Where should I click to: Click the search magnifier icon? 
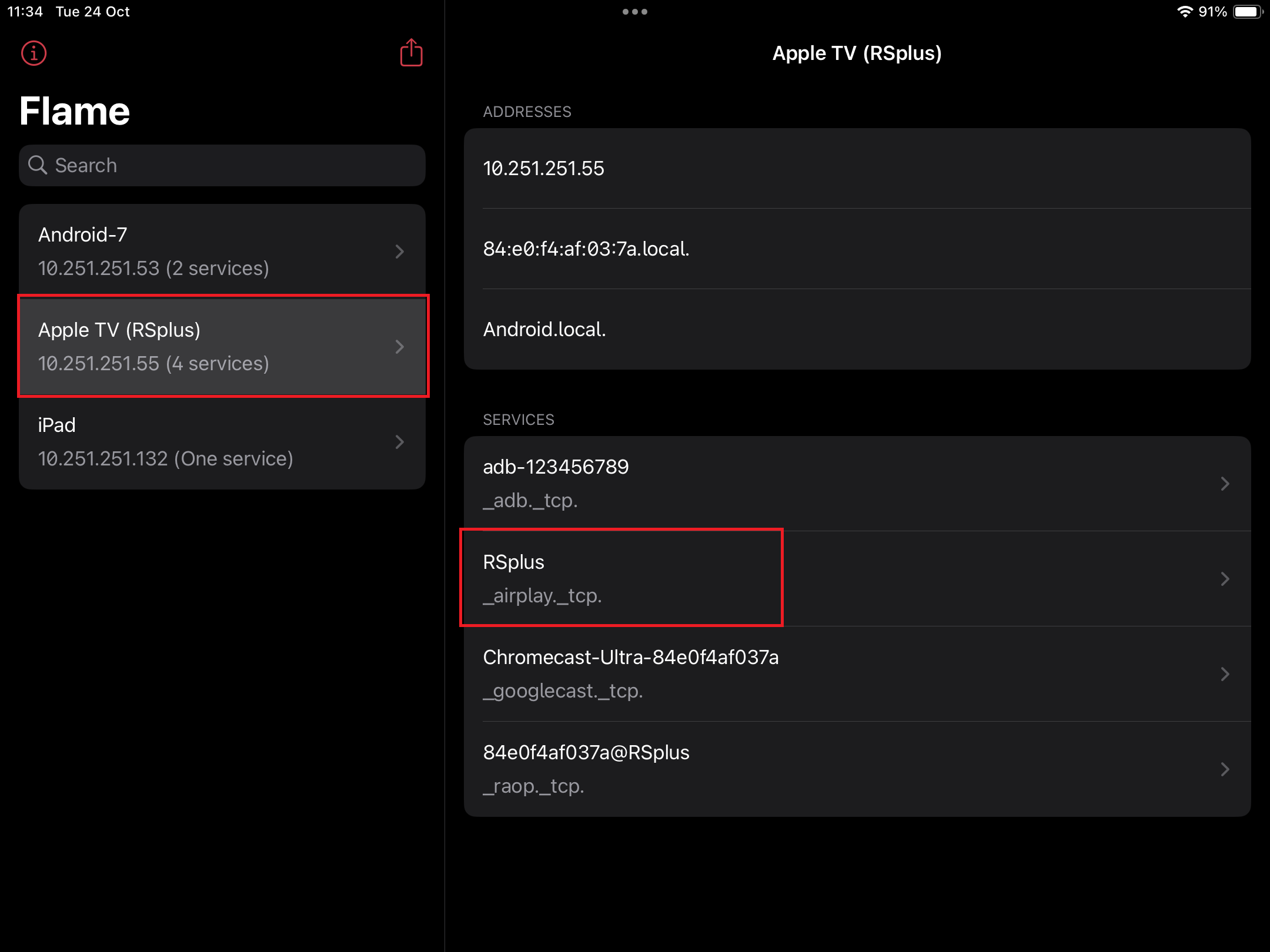38,165
